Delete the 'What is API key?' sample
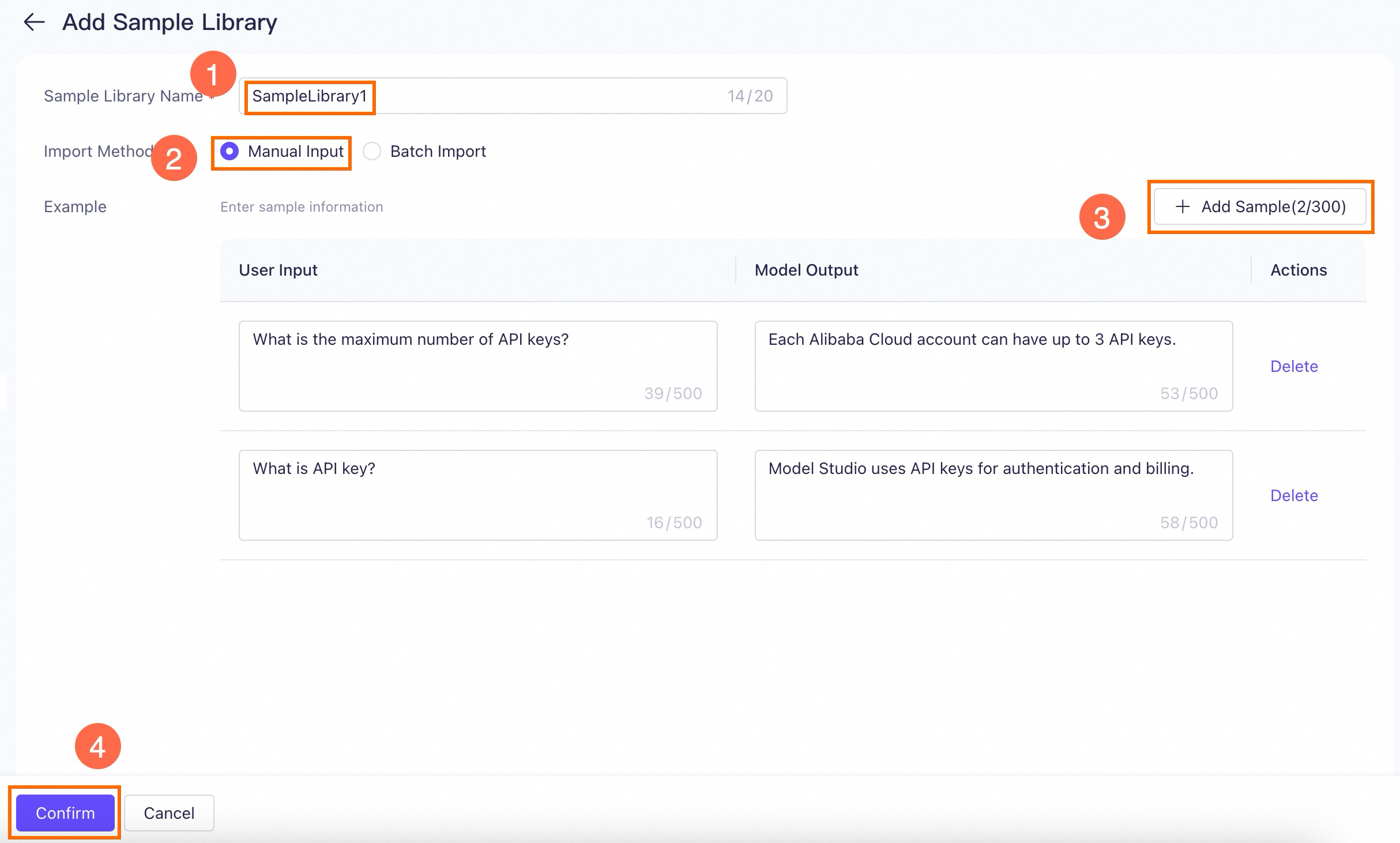Image resolution: width=1400 pixels, height=843 pixels. point(1294,495)
